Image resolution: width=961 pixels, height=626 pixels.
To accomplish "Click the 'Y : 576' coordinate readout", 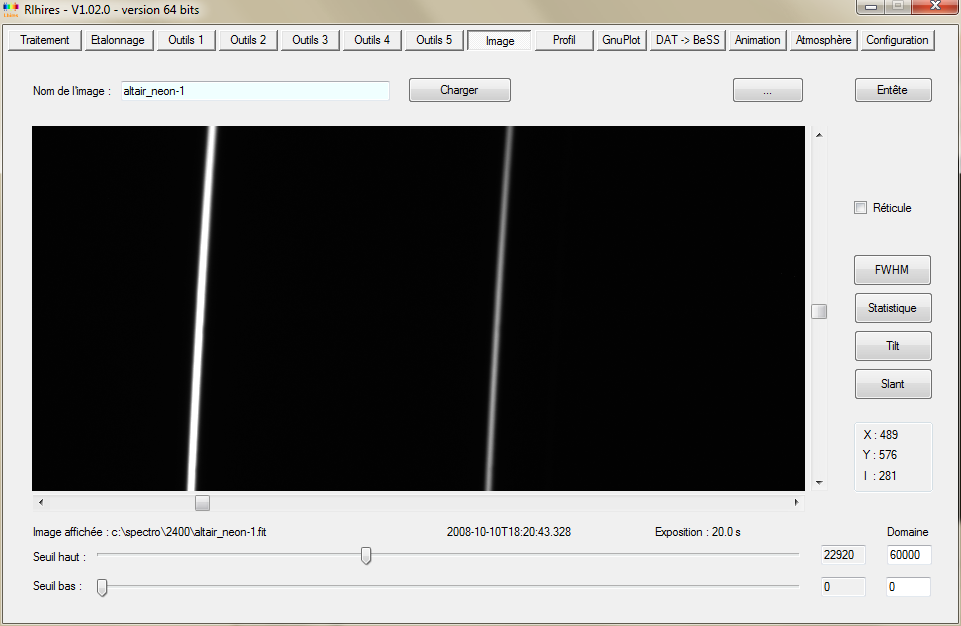I will 880,455.
